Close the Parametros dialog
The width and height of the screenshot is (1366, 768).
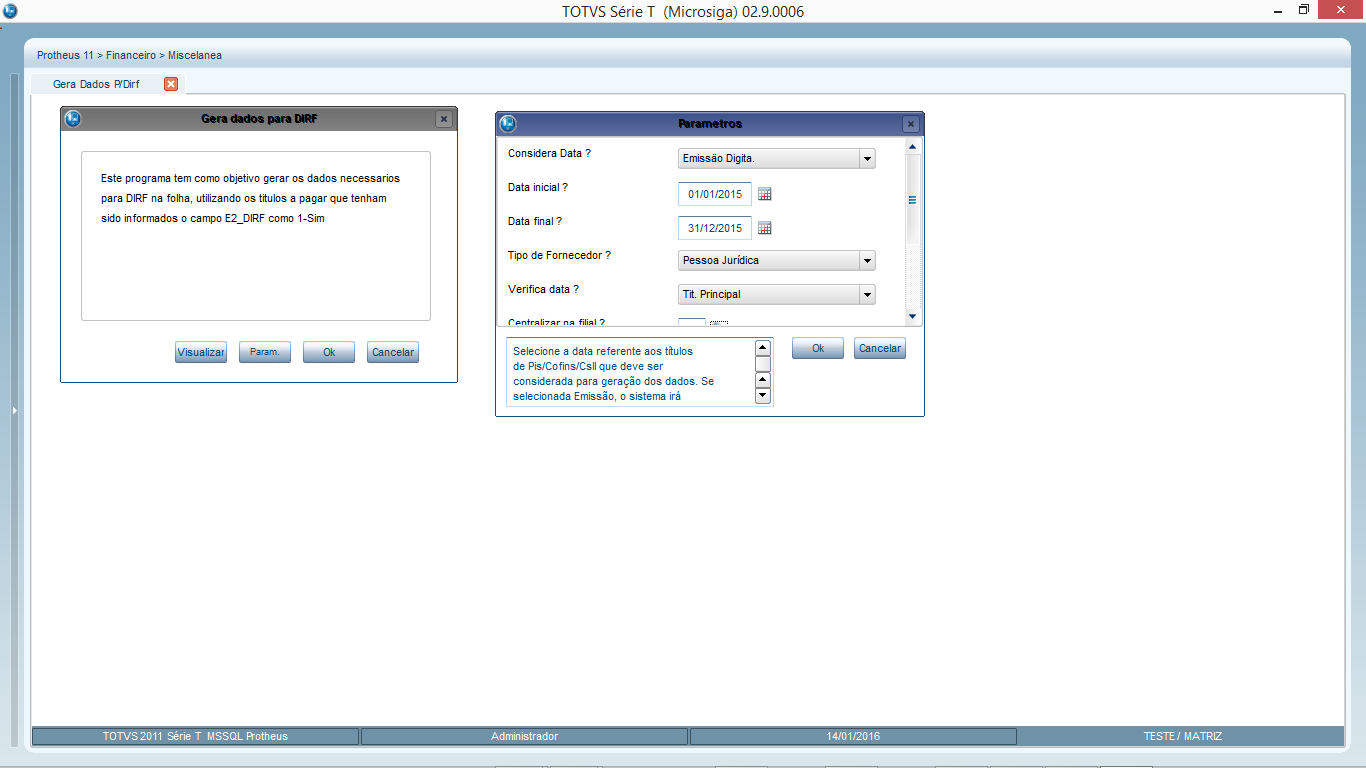pos(910,124)
